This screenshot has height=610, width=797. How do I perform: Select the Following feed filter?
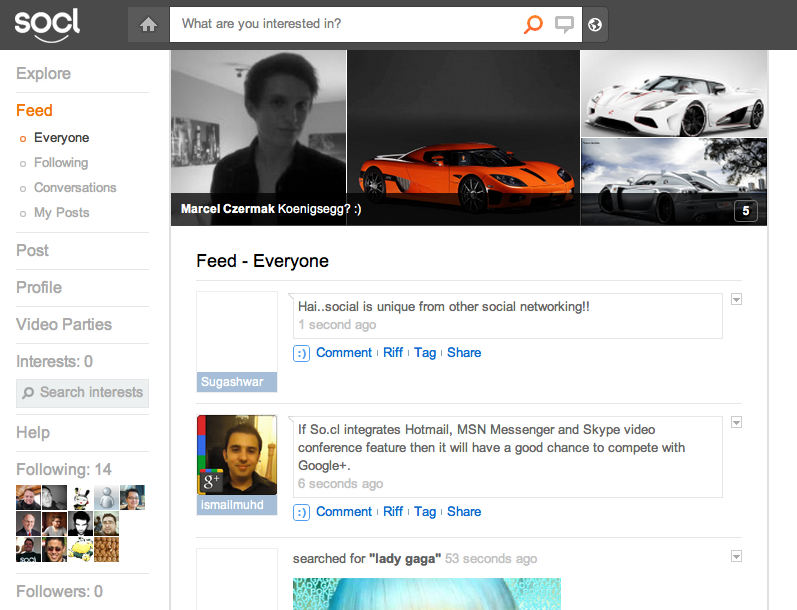(60, 163)
